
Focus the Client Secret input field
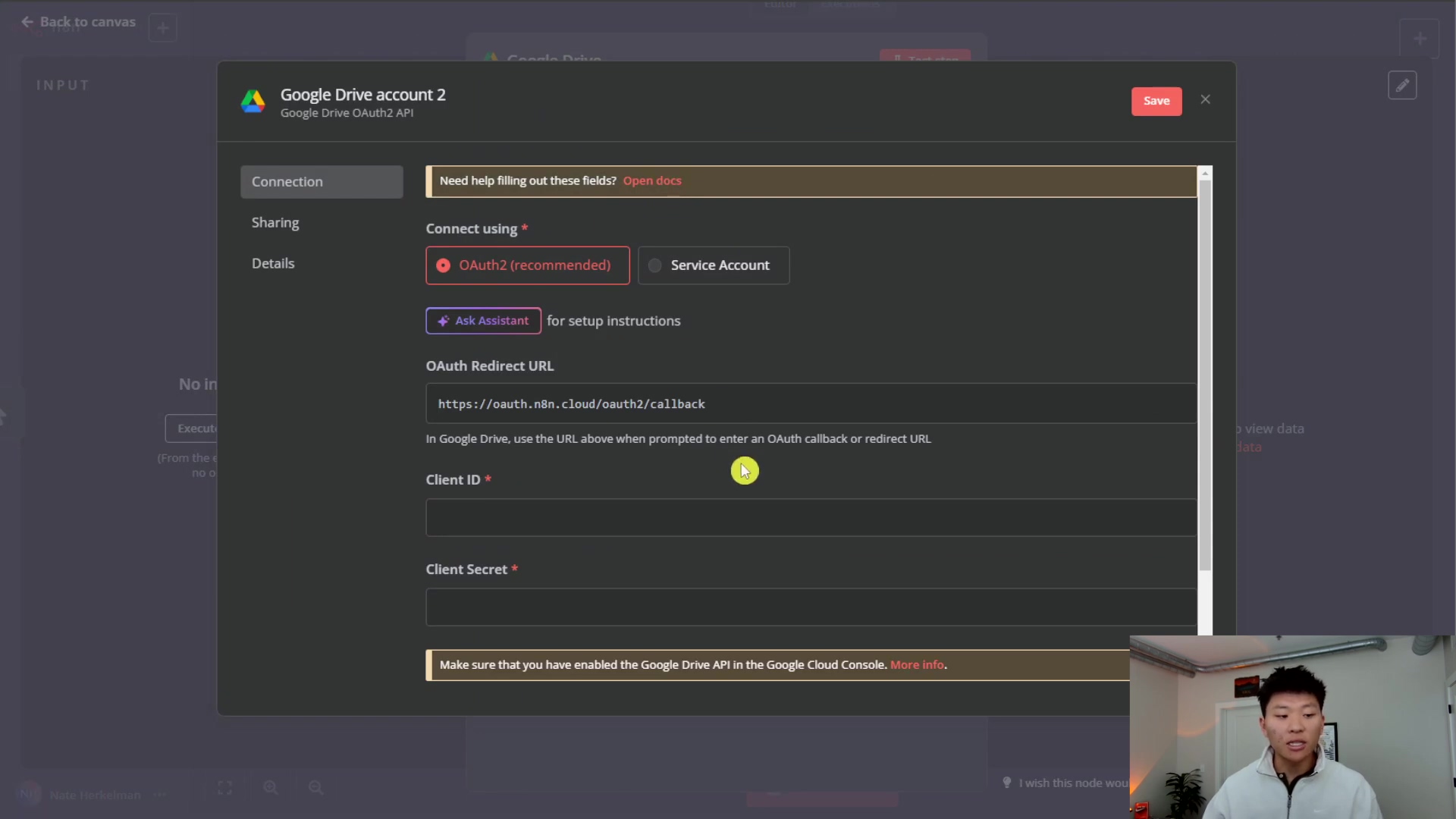coord(811,607)
